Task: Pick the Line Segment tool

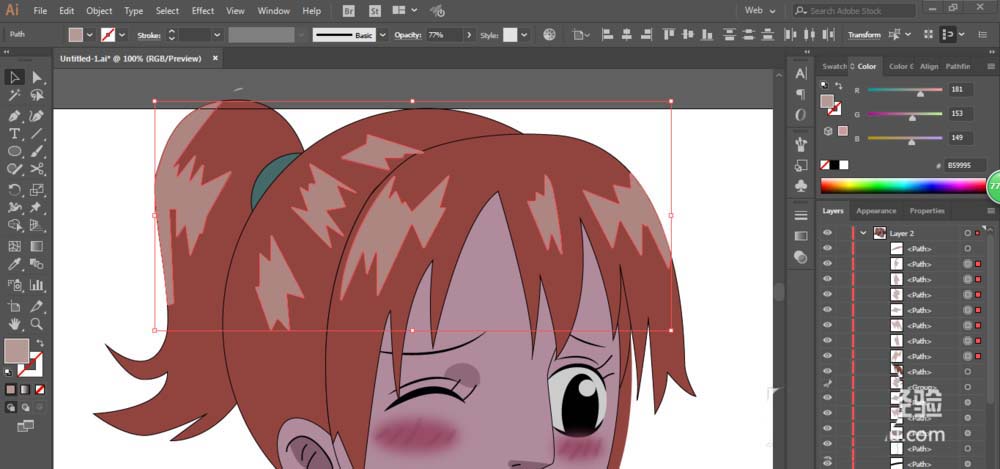Action: [37, 133]
